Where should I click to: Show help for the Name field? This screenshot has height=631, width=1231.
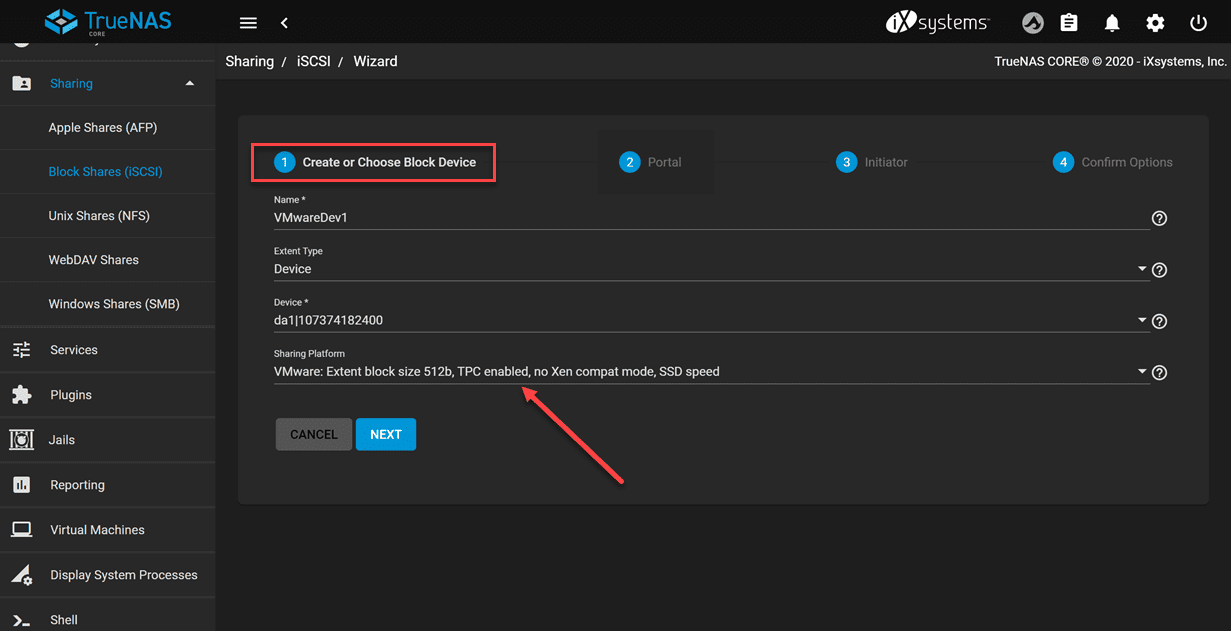1159,218
